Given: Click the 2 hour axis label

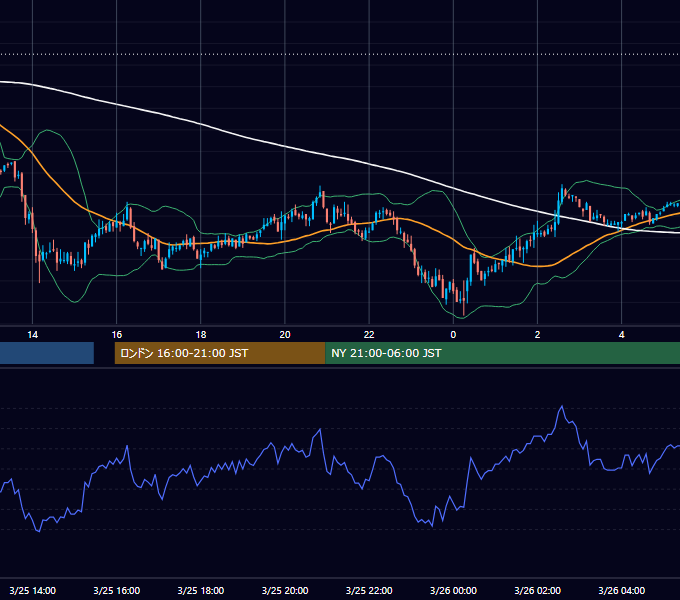Looking at the screenshot, I should pos(537,335).
